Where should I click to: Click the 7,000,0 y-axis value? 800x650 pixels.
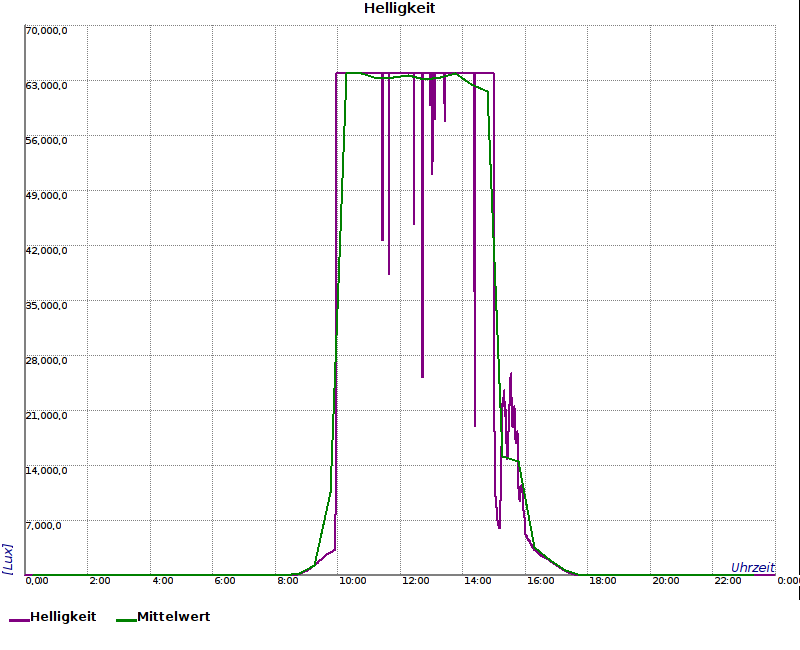(43, 526)
